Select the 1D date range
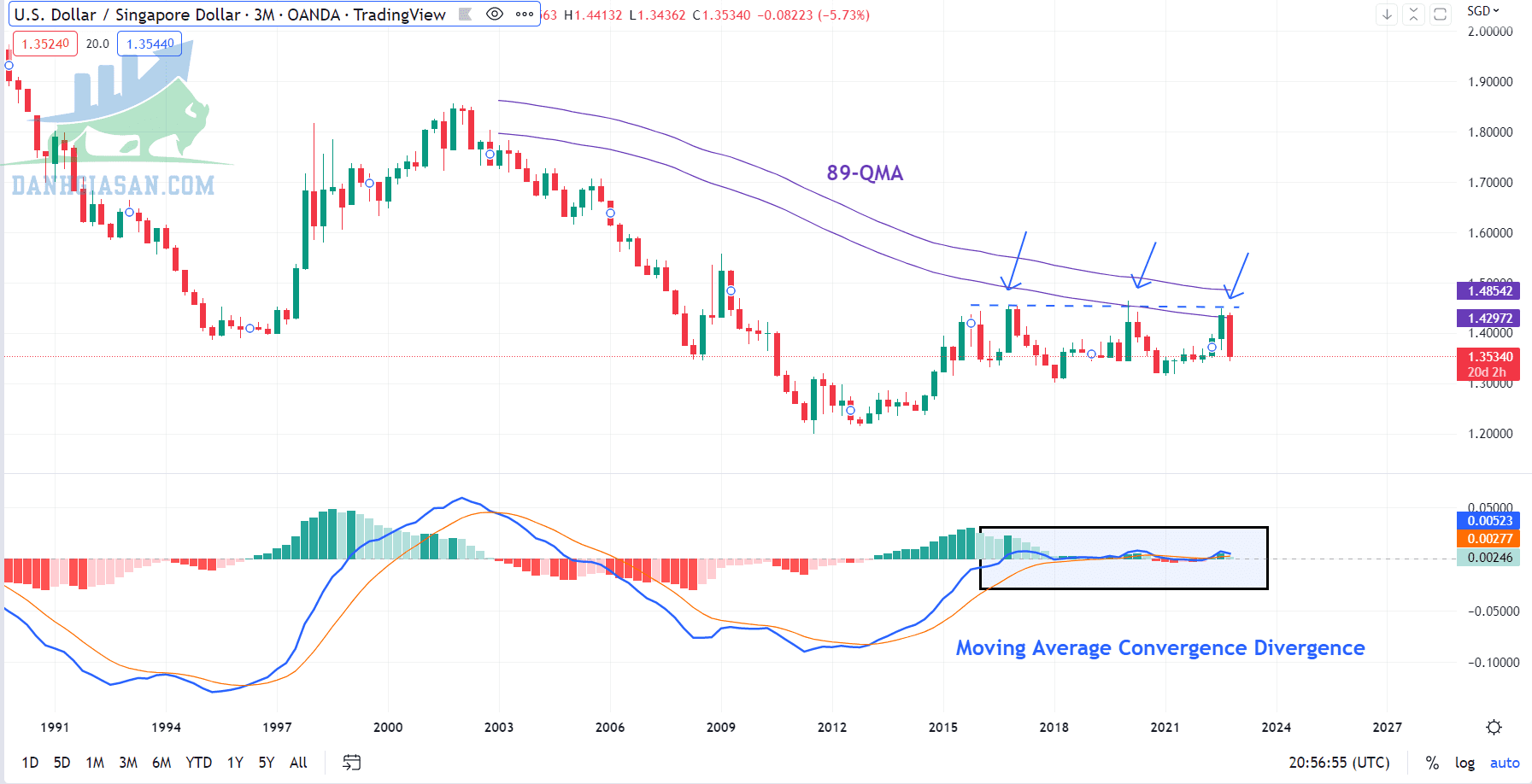 (x=30, y=762)
